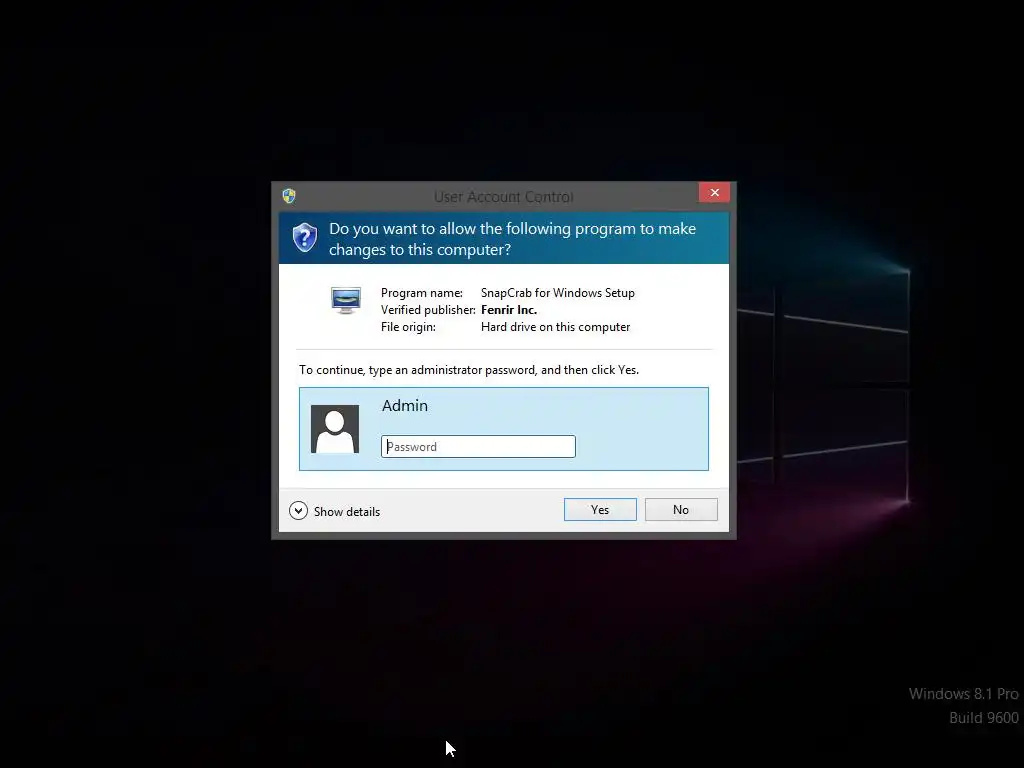Click the 'Show details' label text

tap(347, 512)
